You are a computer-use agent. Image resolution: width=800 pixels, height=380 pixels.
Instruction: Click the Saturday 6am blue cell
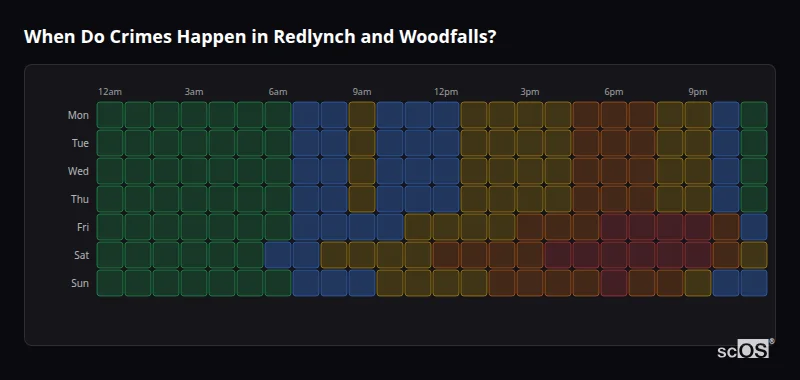click(278, 255)
